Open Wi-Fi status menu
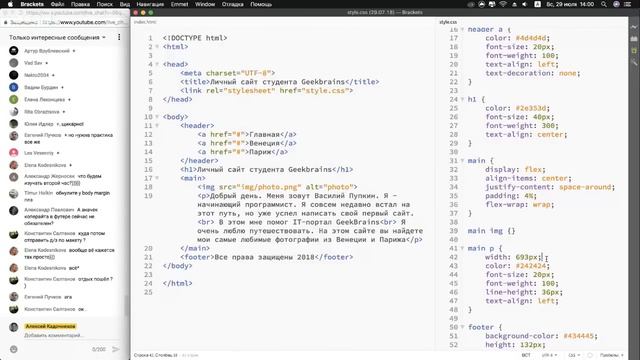 (503, 4)
